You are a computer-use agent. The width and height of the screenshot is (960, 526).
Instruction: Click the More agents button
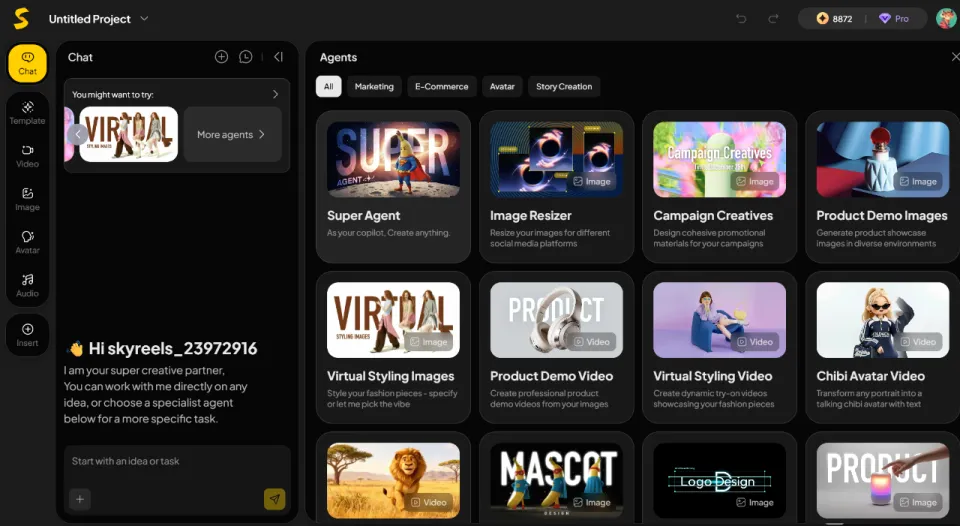coord(231,134)
